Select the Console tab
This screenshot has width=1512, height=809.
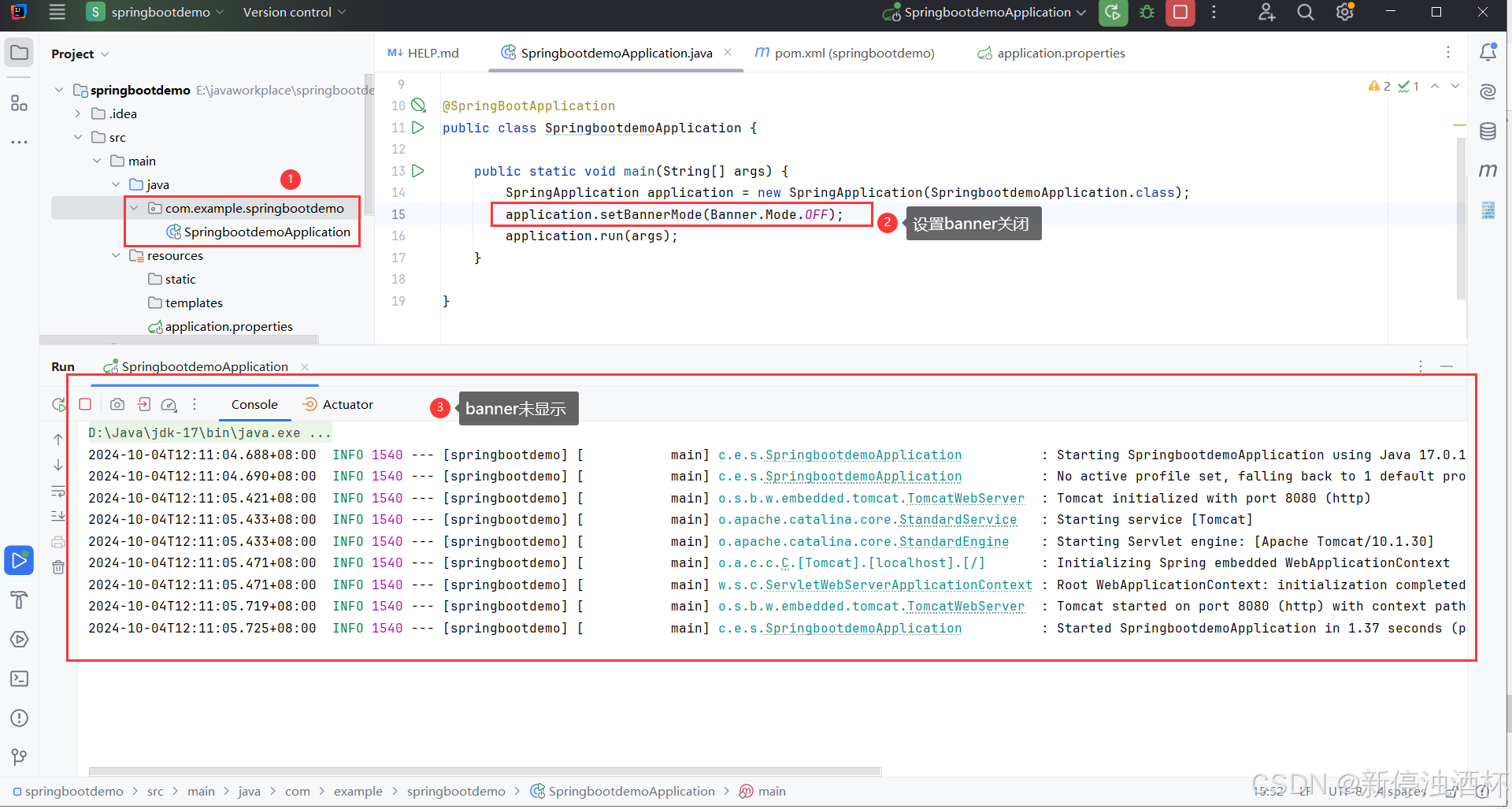254,404
